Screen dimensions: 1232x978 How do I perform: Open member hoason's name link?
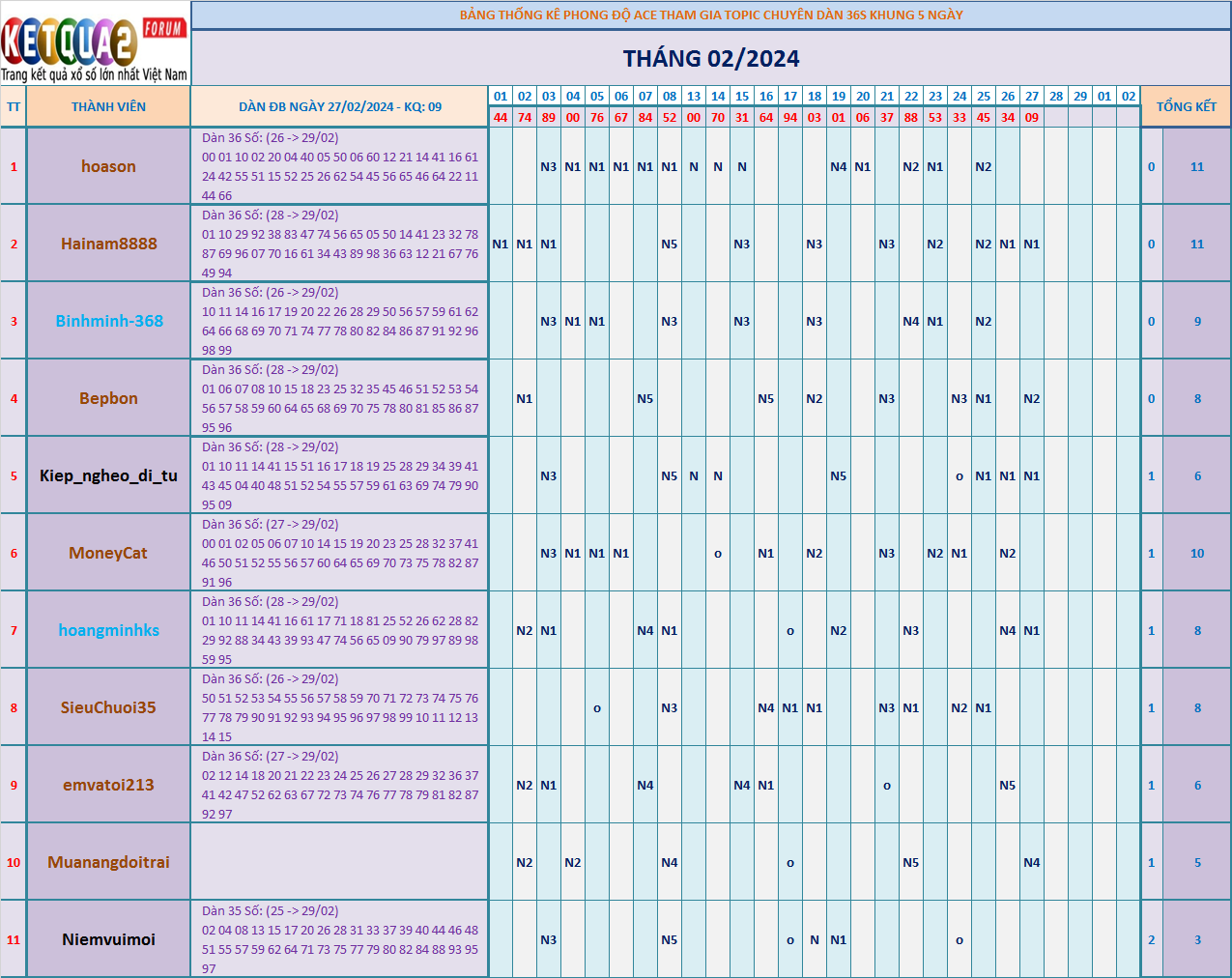(x=108, y=166)
